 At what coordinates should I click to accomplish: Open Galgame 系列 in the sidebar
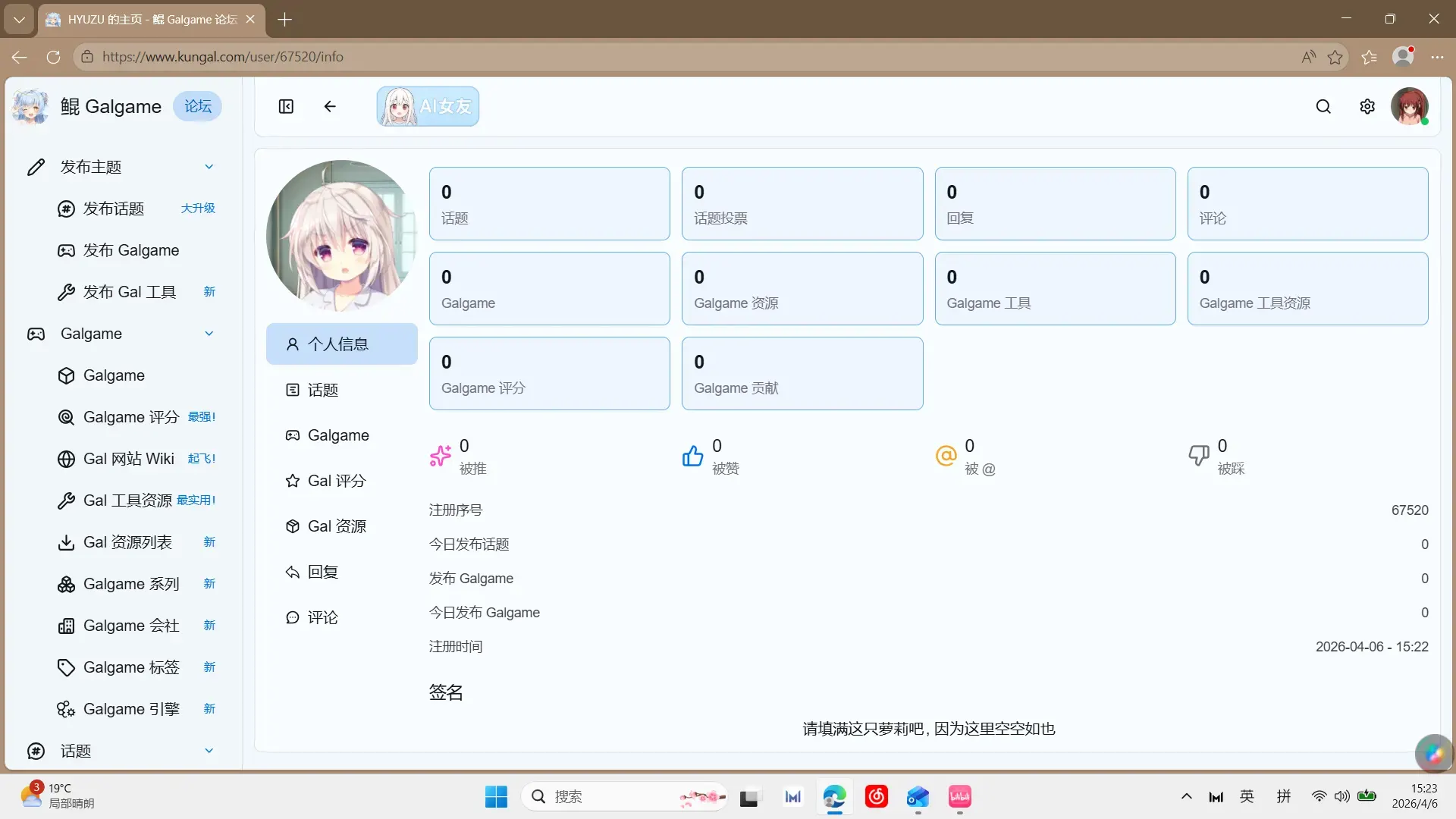coord(136,584)
